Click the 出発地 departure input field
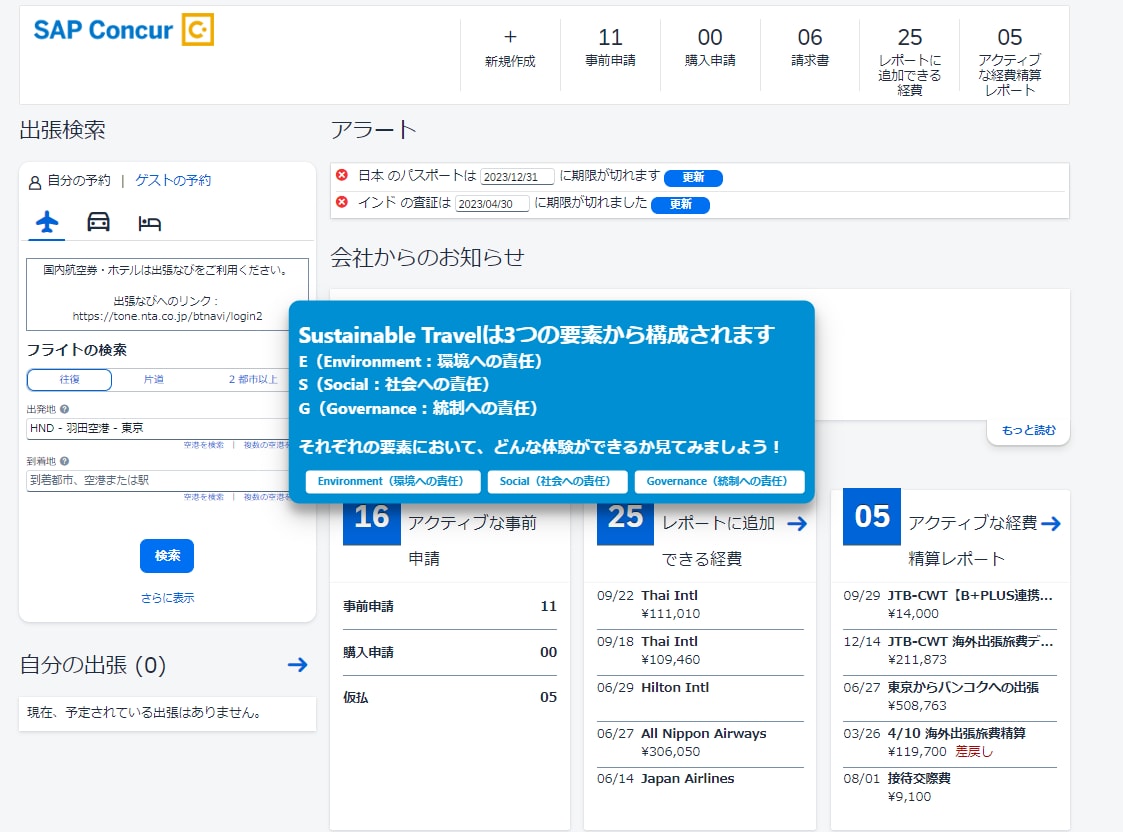 pos(158,428)
